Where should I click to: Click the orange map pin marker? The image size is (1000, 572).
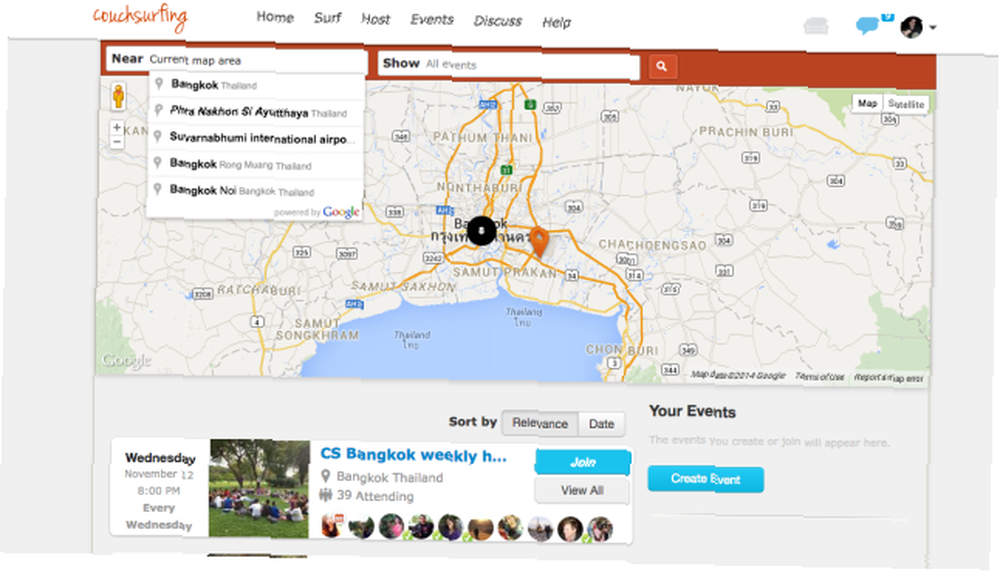click(x=540, y=242)
